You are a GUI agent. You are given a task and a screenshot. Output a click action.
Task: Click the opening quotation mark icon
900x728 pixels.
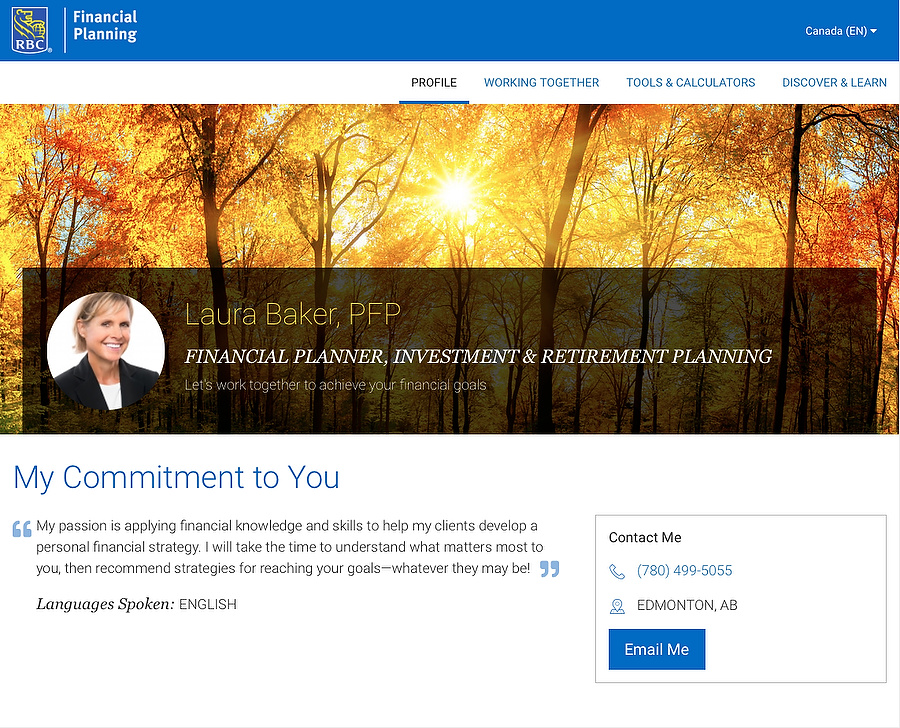click(22, 529)
